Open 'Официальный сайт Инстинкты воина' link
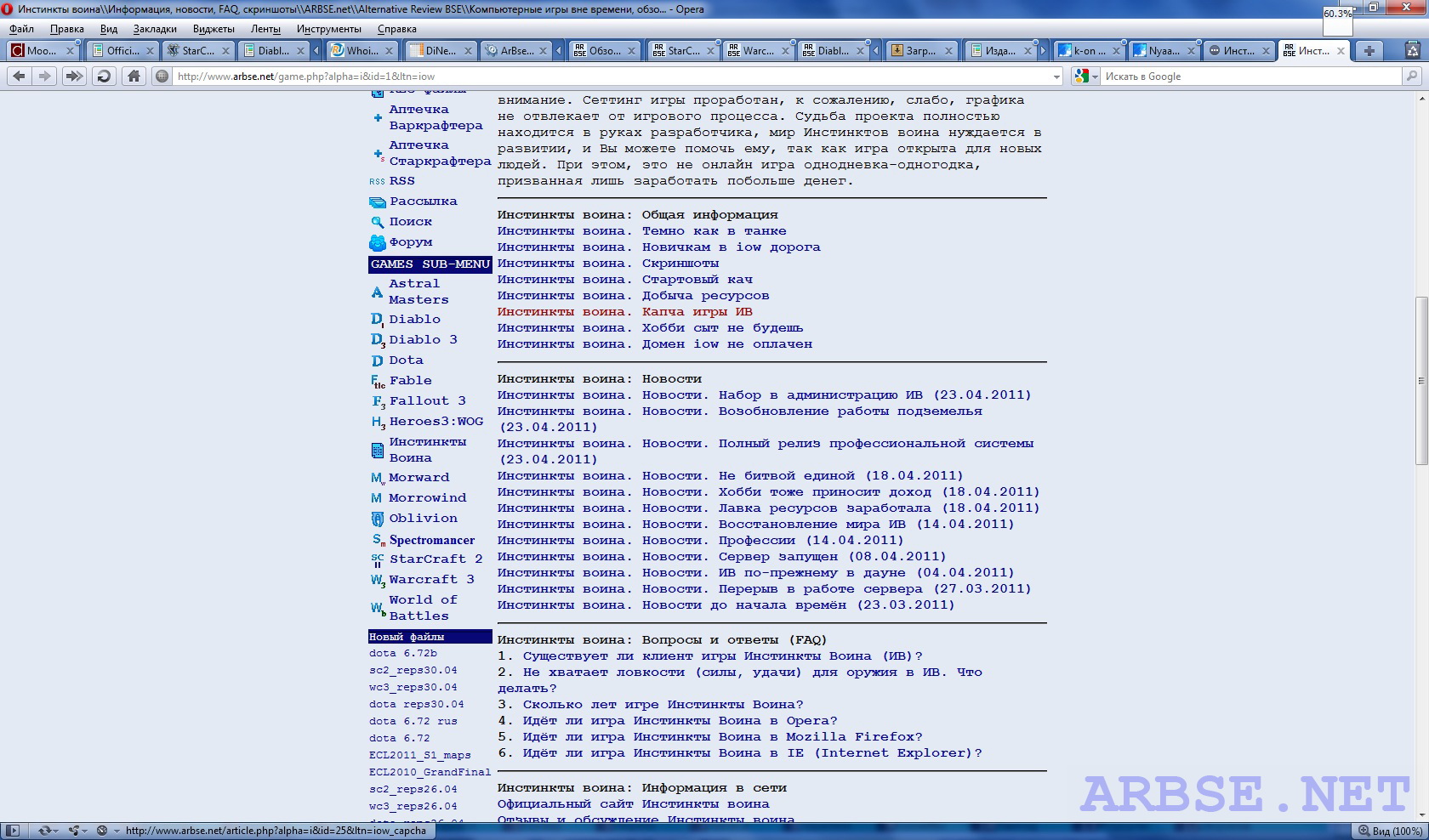 [634, 804]
